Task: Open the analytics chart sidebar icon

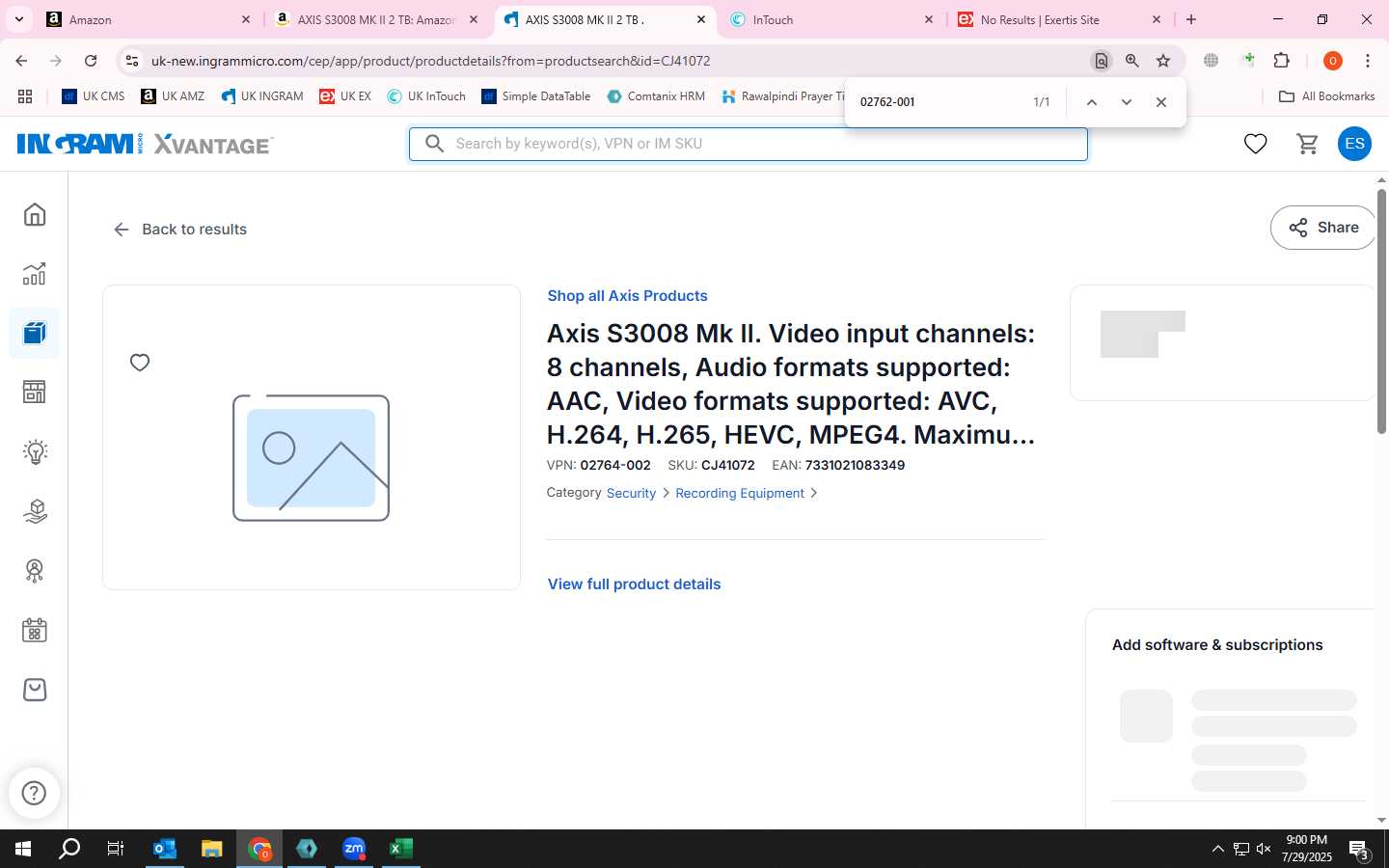Action: (x=35, y=274)
